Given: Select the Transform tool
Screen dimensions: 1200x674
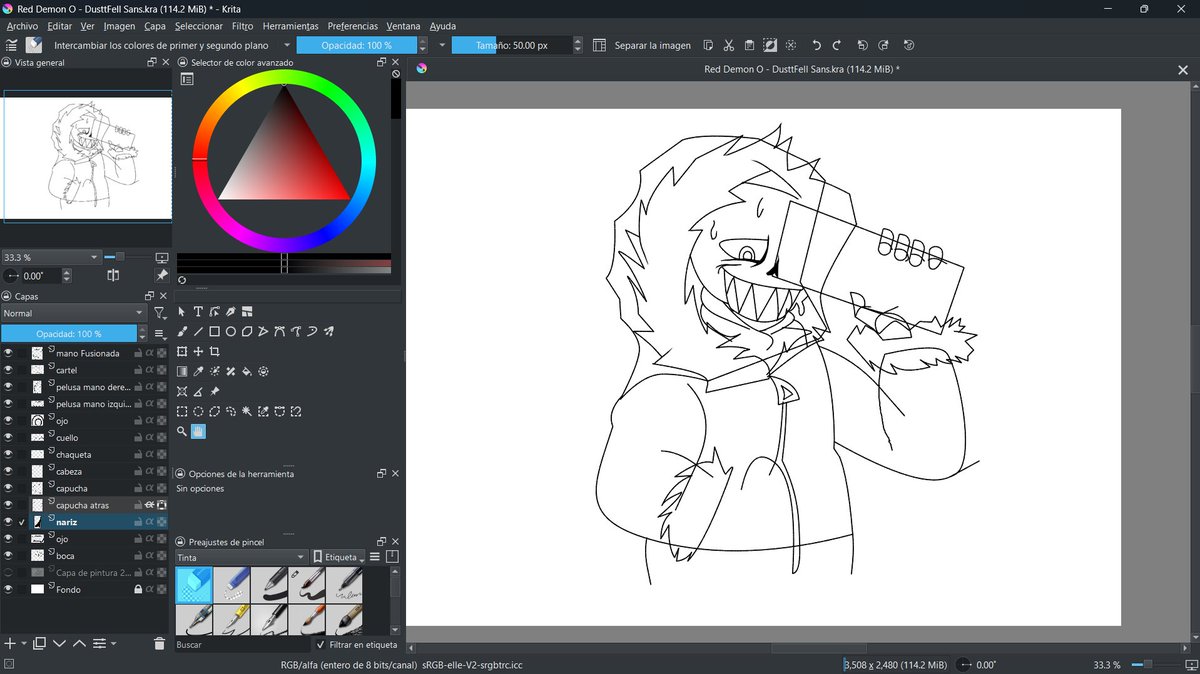Looking at the screenshot, I should coord(182,352).
